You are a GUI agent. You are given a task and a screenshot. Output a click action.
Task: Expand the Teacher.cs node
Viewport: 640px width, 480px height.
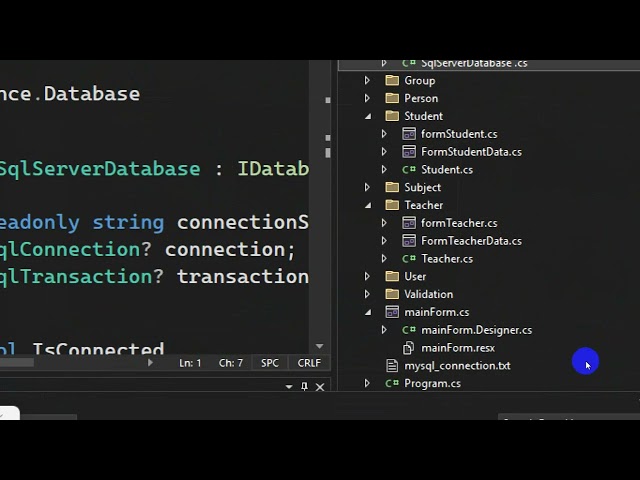(384, 258)
